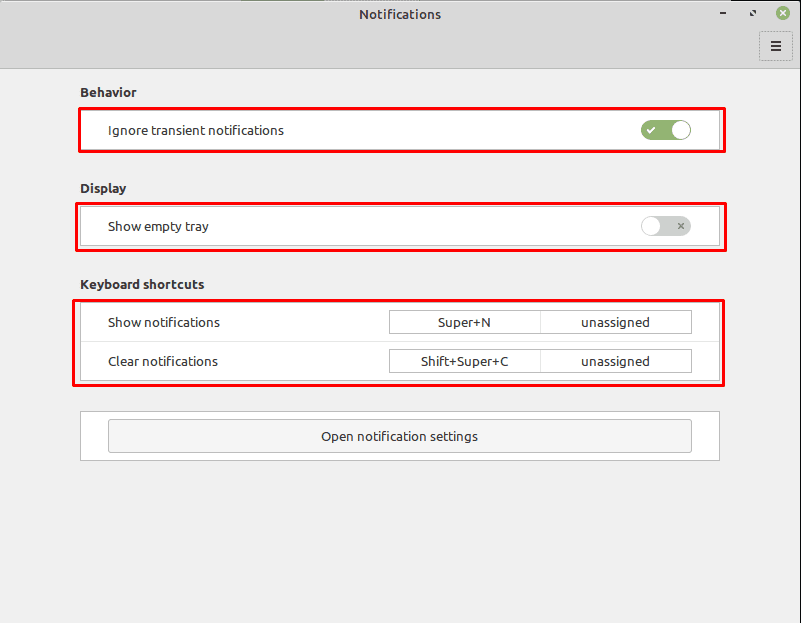This screenshot has width=801, height=623.
Task: Open notification settings button
Action: click(399, 436)
